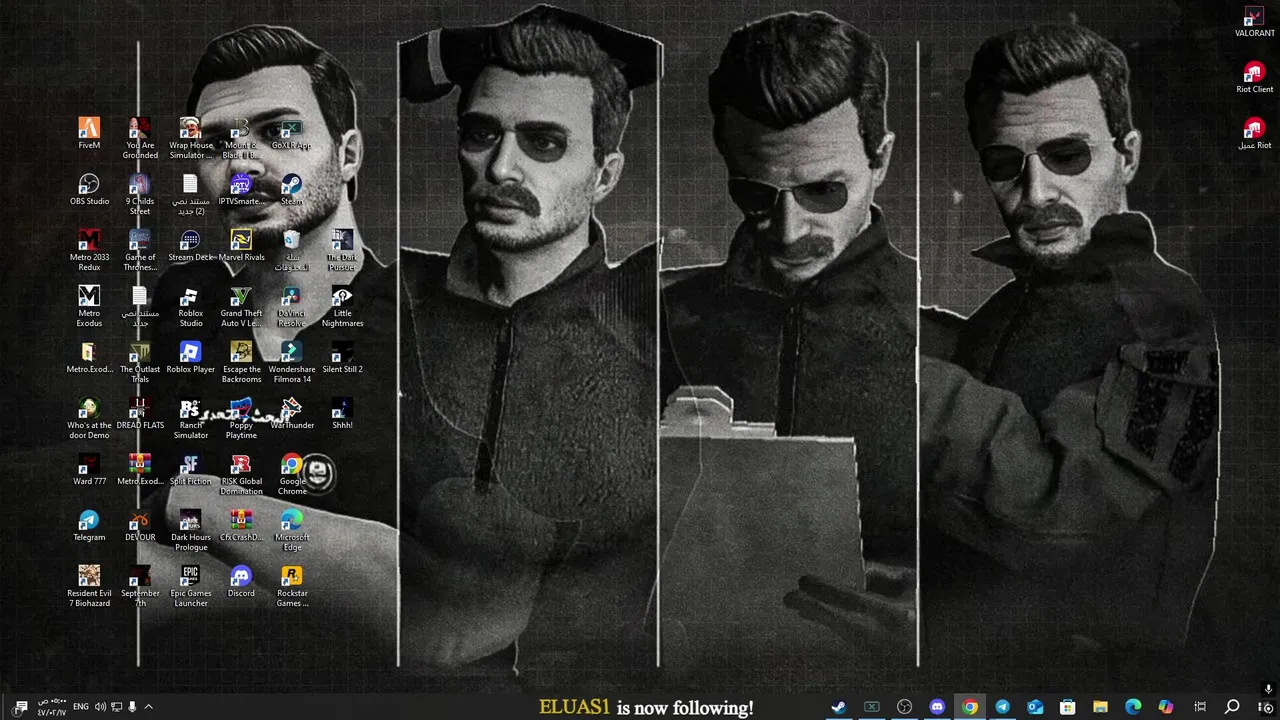Viewport: 1280px width, 720px height.
Task: Open September 7th desktop shortcut
Action: click(140, 587)
